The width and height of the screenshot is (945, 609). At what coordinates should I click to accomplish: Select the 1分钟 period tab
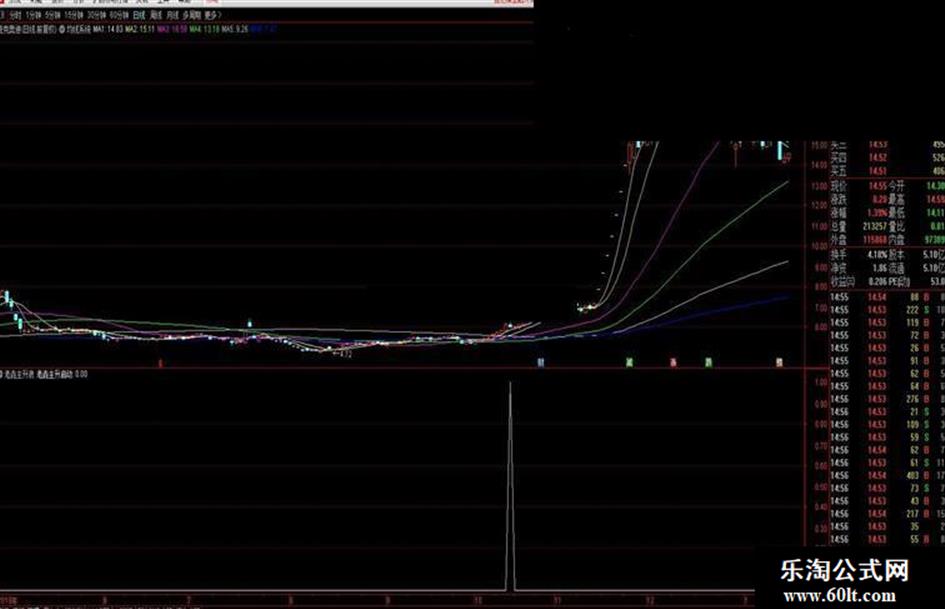pyautogui.click(x=34, y=15)
